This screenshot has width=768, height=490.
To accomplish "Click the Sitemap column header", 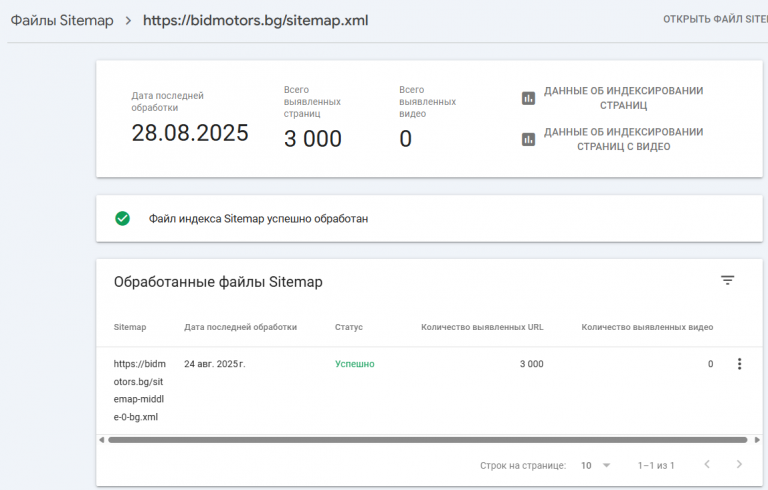I will 130,327.
